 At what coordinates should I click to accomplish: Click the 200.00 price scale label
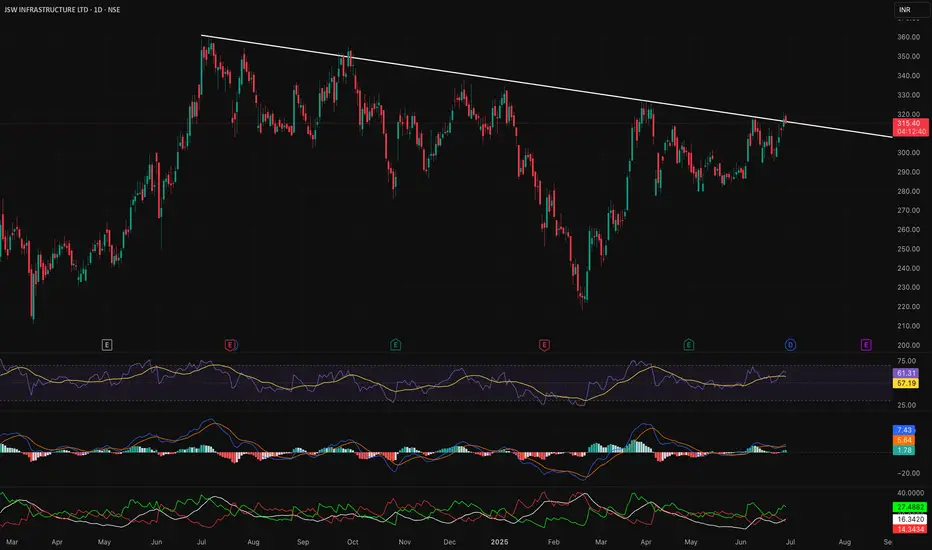point(908,345)
